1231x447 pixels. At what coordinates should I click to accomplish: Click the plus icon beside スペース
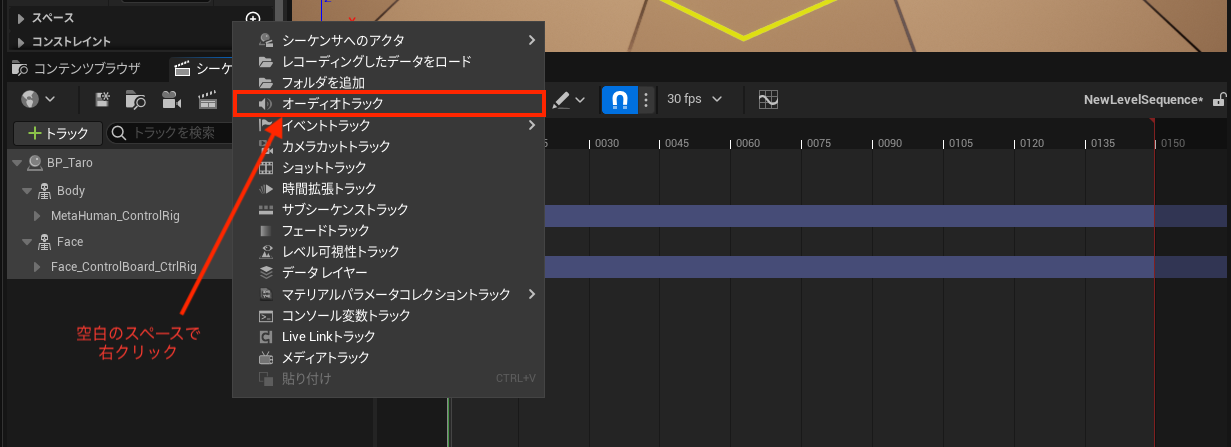click(x=252, y=18)
